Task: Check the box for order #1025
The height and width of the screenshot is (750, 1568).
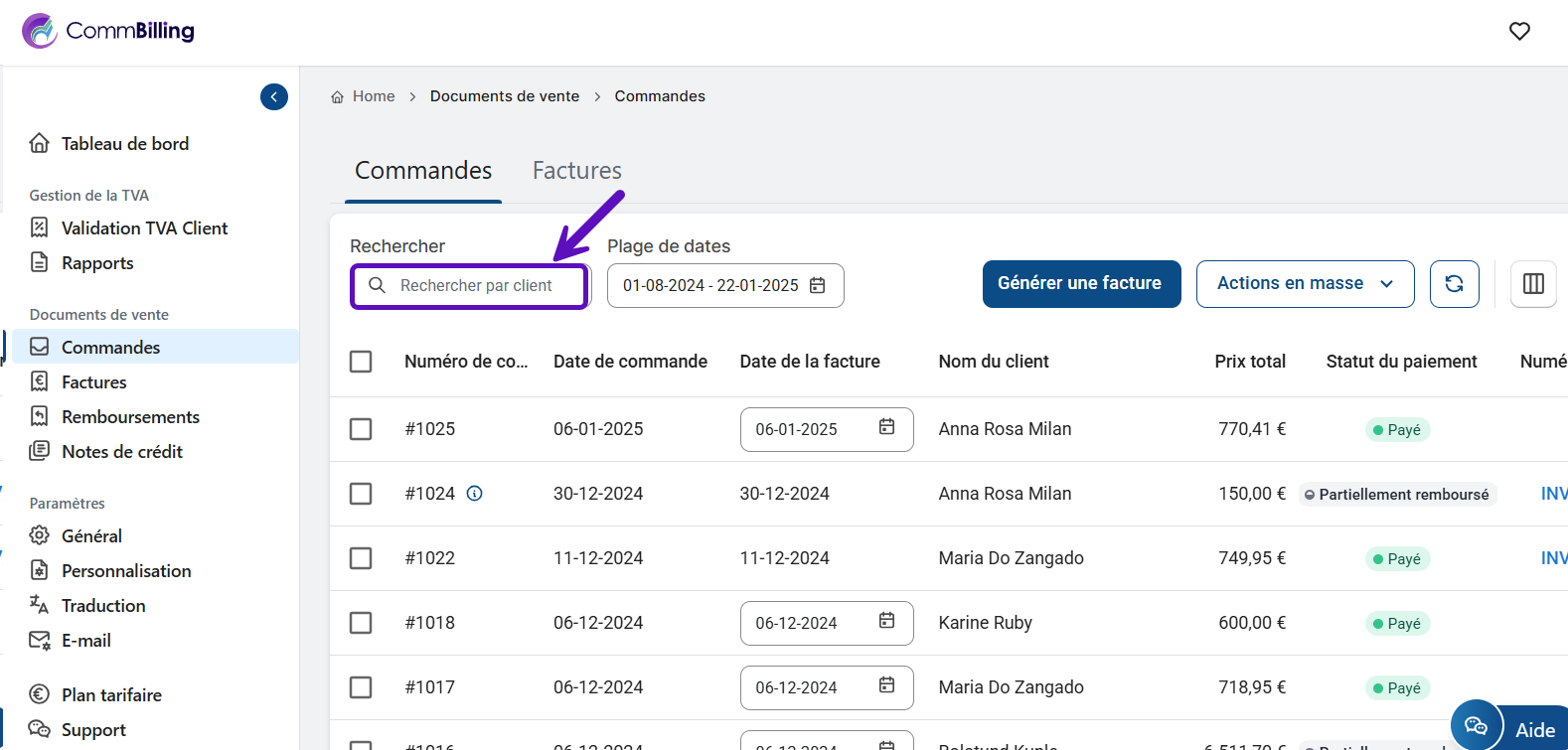Action: [x=361, y=429]
